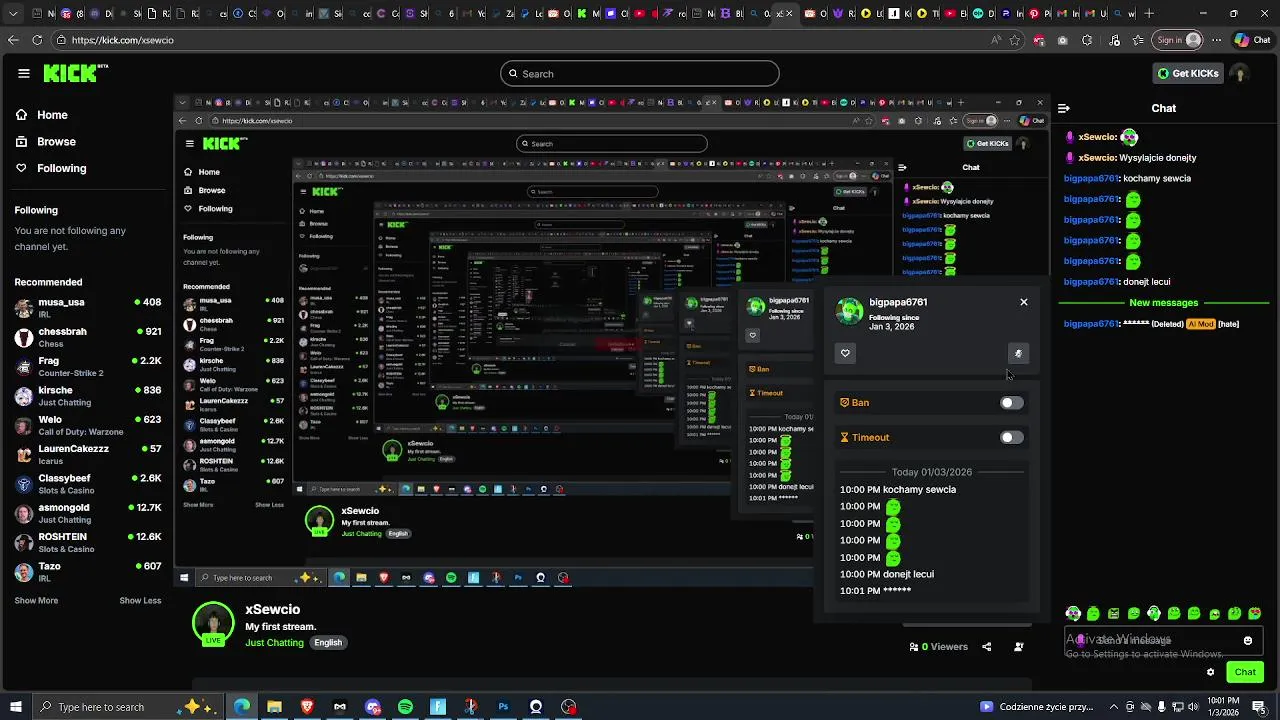Click the Get KICKs button
The width and height of the screenshot is (1280, 720).
coord(1188,74)
